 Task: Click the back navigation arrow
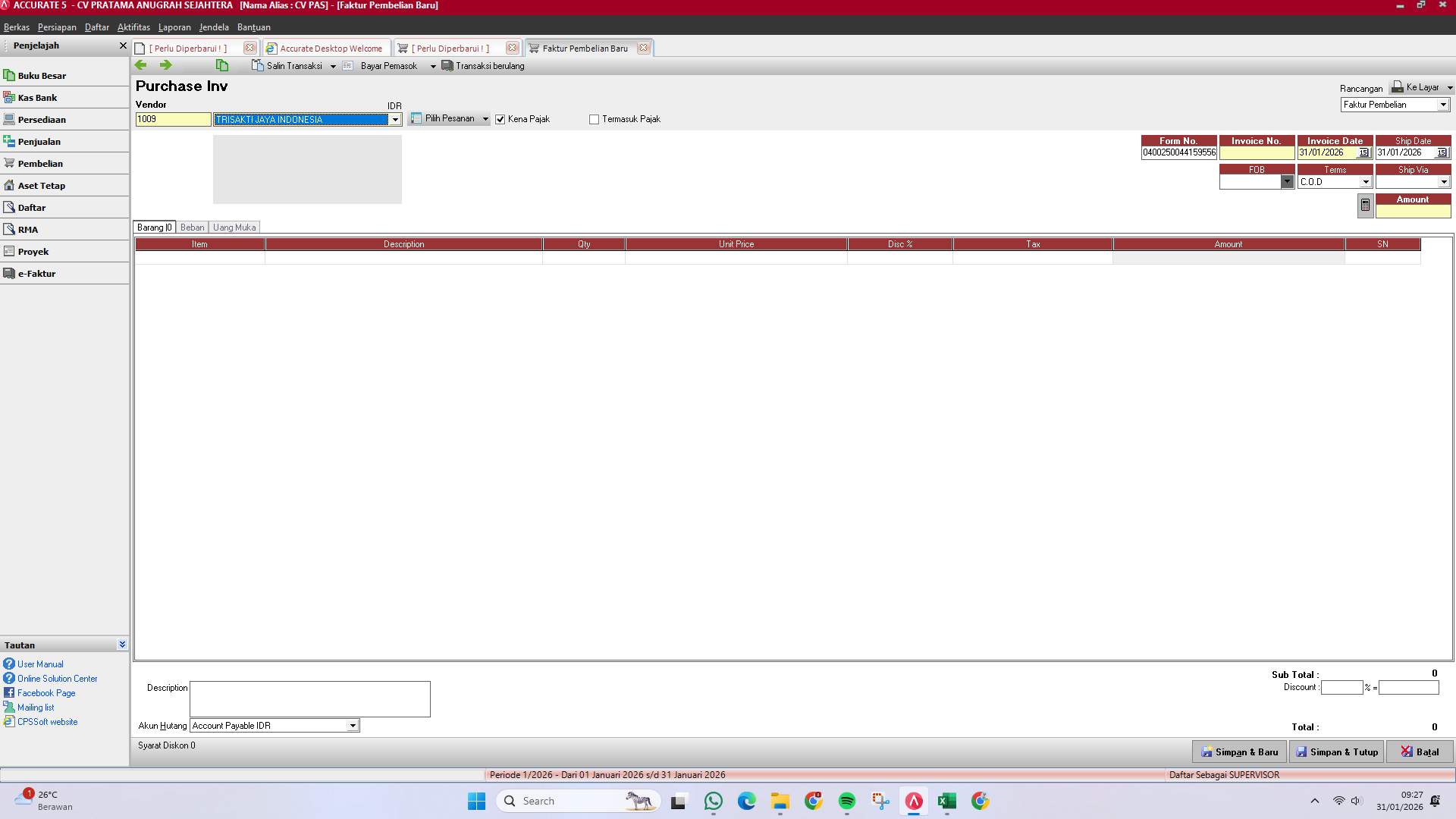141,65
